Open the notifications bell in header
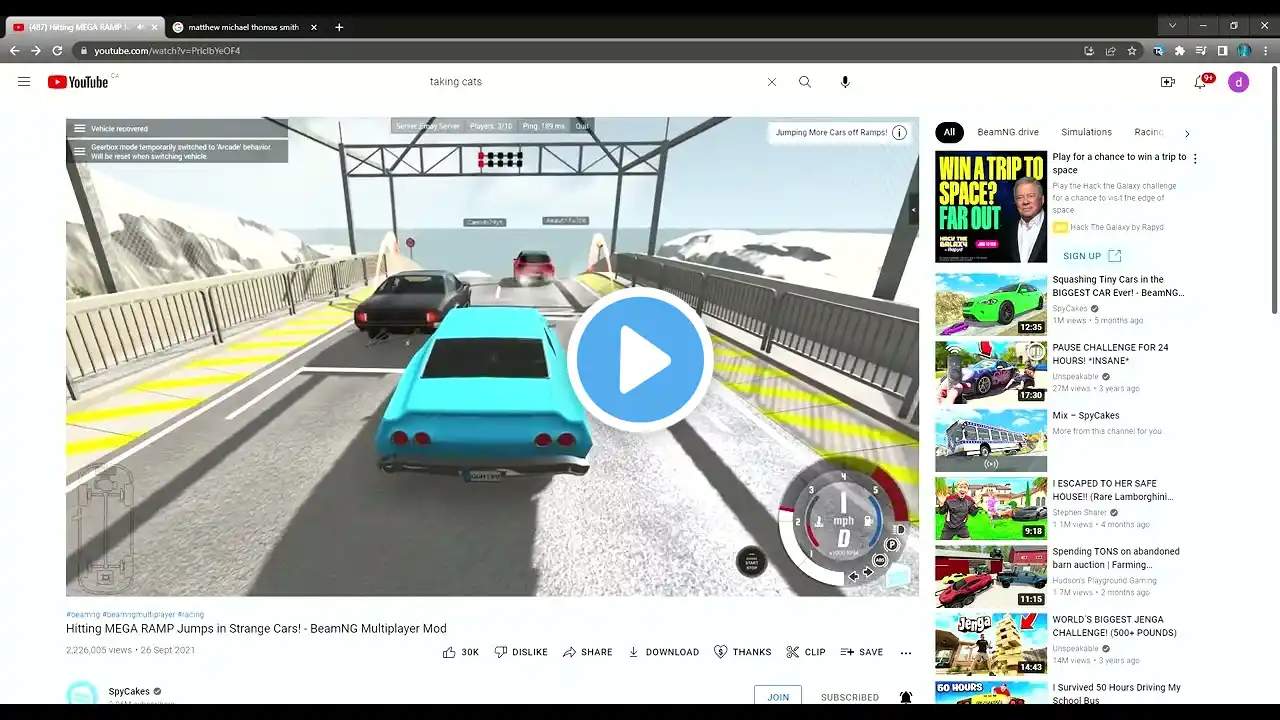Viewport: 1280px width, 720px height. click(1200, 82)
